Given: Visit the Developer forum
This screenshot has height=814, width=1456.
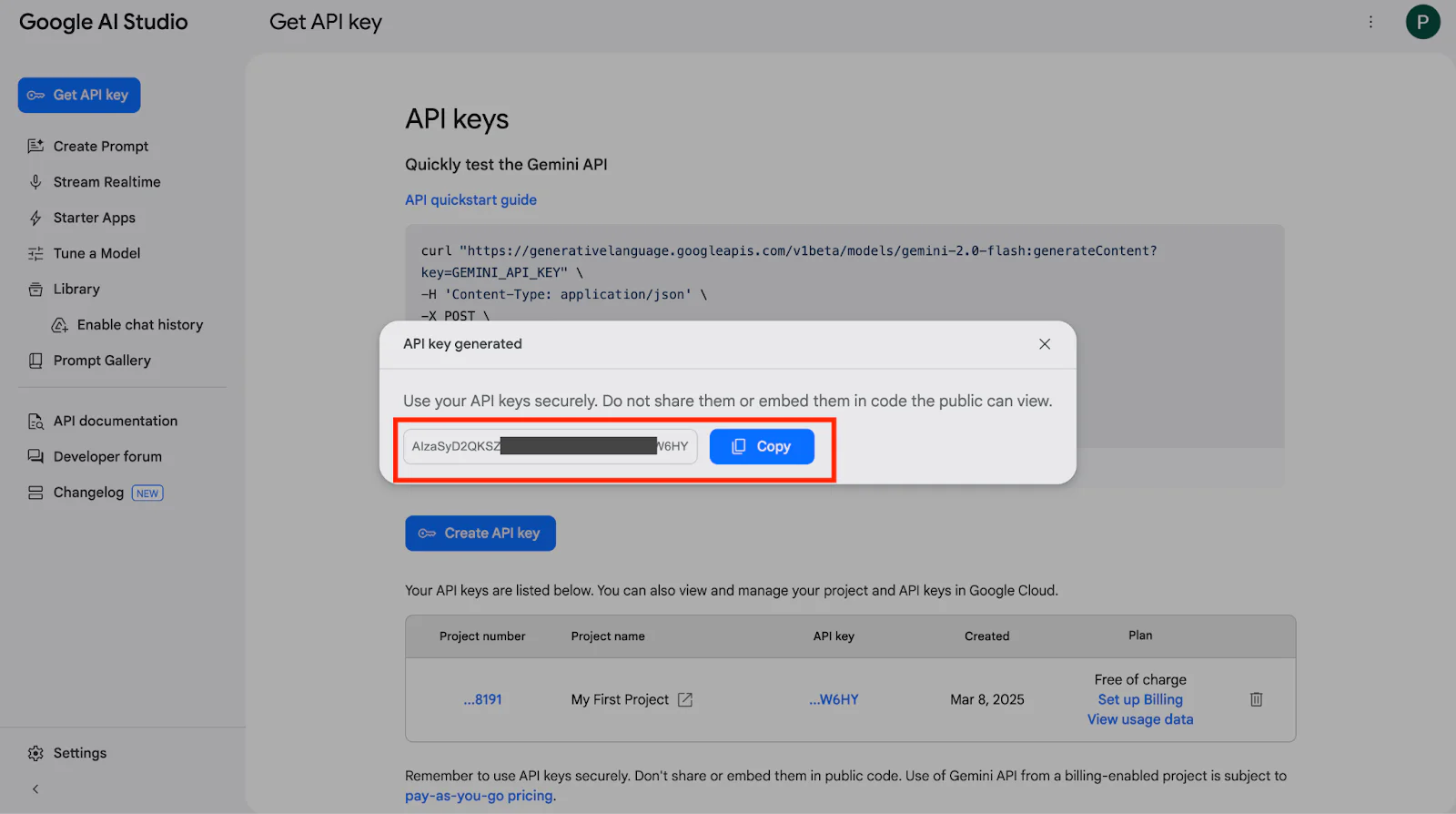Looking at the screenshot, I should click(x=107, y=456).
